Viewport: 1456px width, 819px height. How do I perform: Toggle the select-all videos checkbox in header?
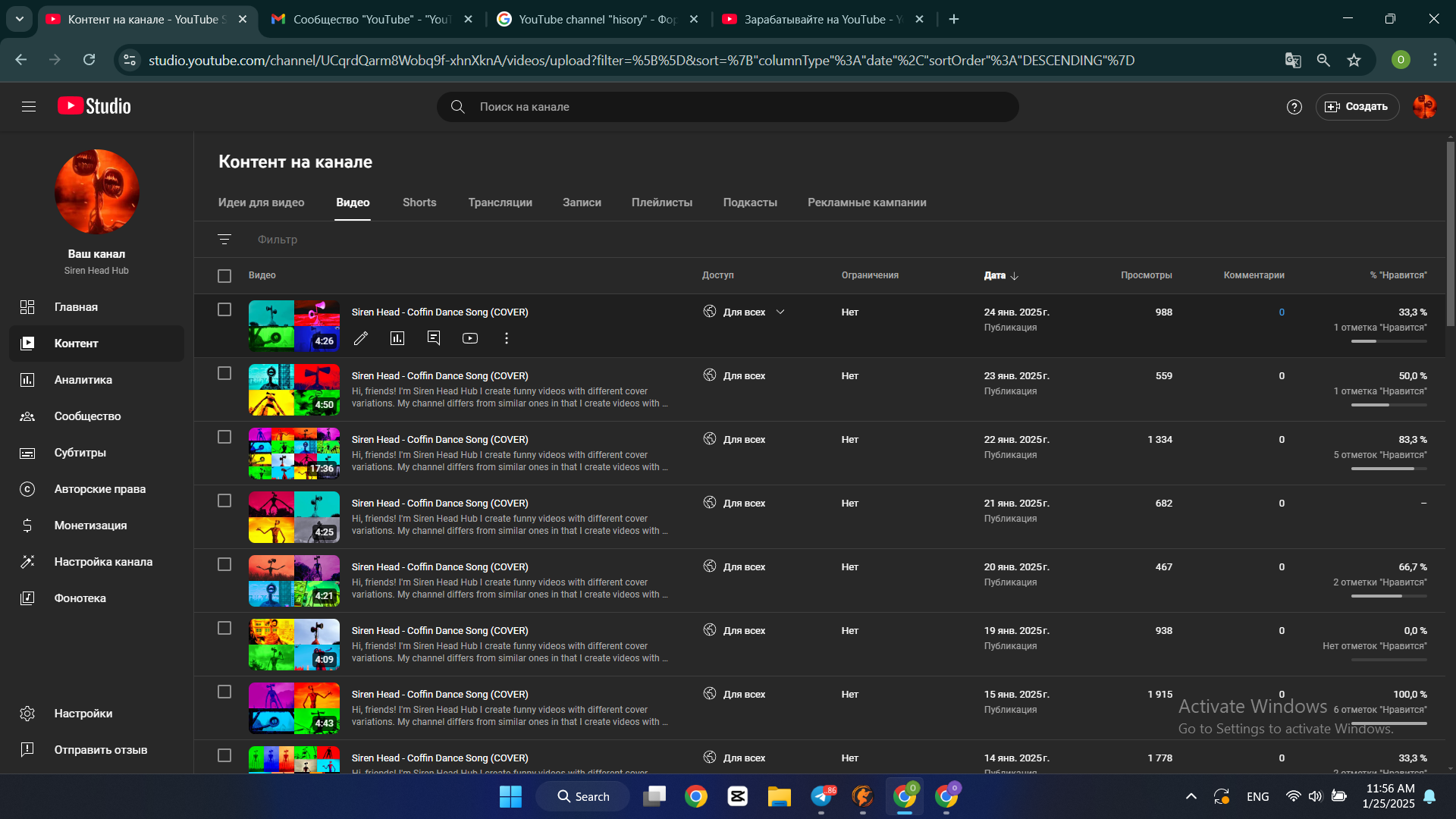point(224,276)
